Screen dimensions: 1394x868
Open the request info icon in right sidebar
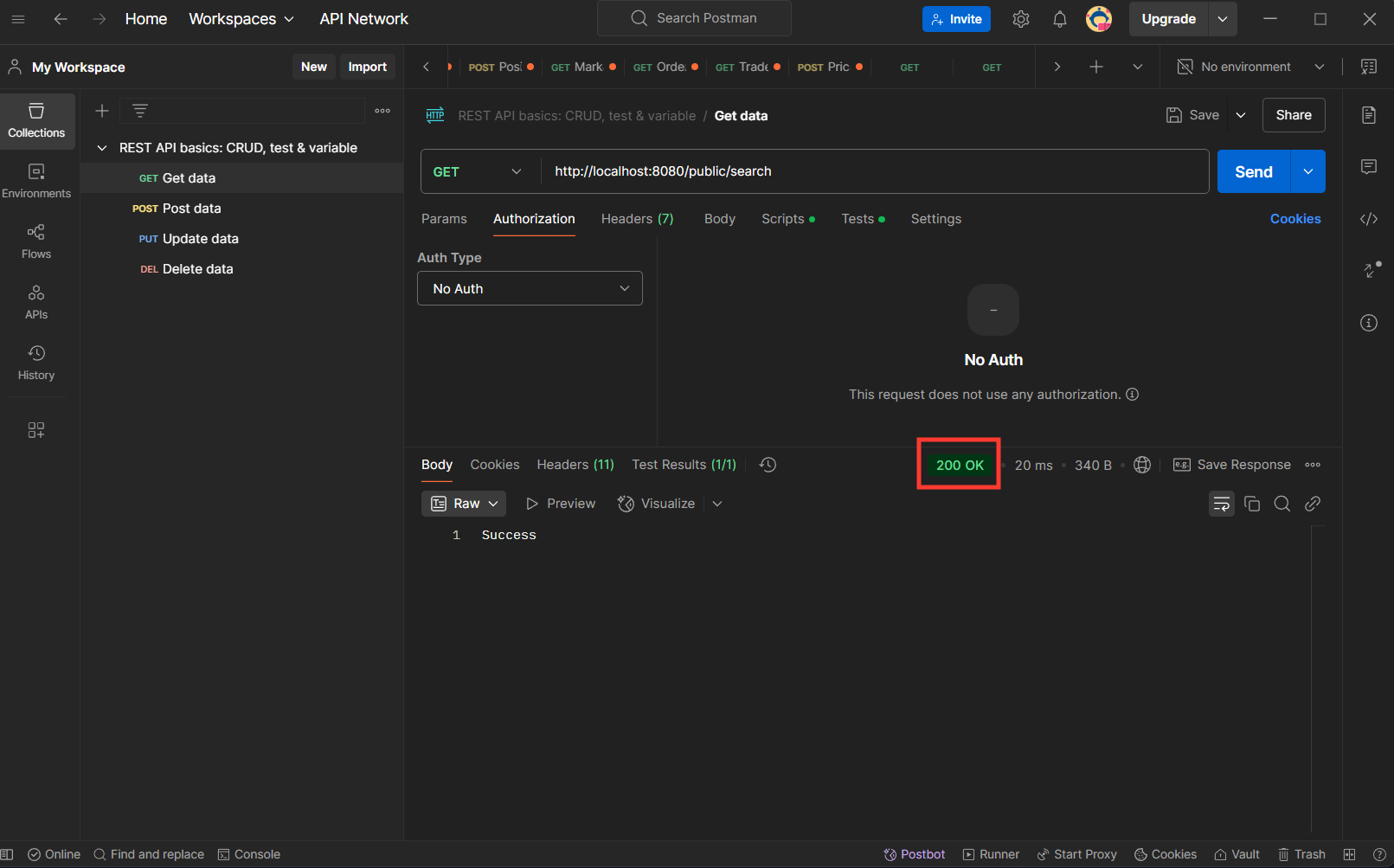[1369, 323]
